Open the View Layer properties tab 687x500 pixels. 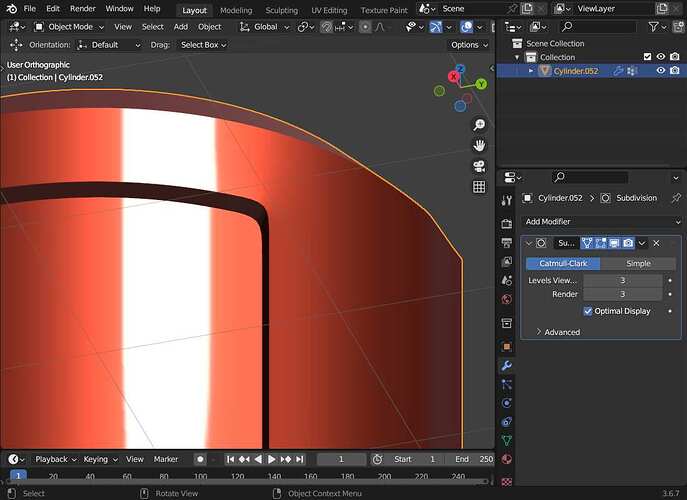(506, 262)
